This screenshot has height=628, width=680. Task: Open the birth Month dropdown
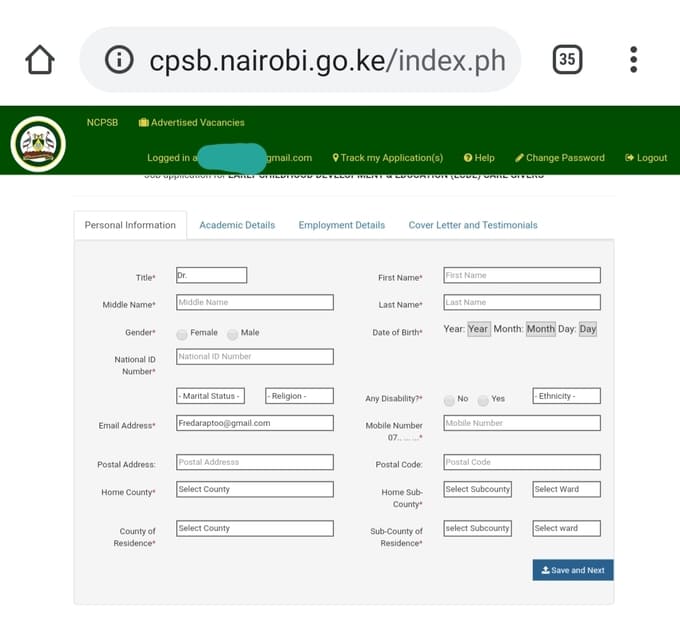pos(540,329)
